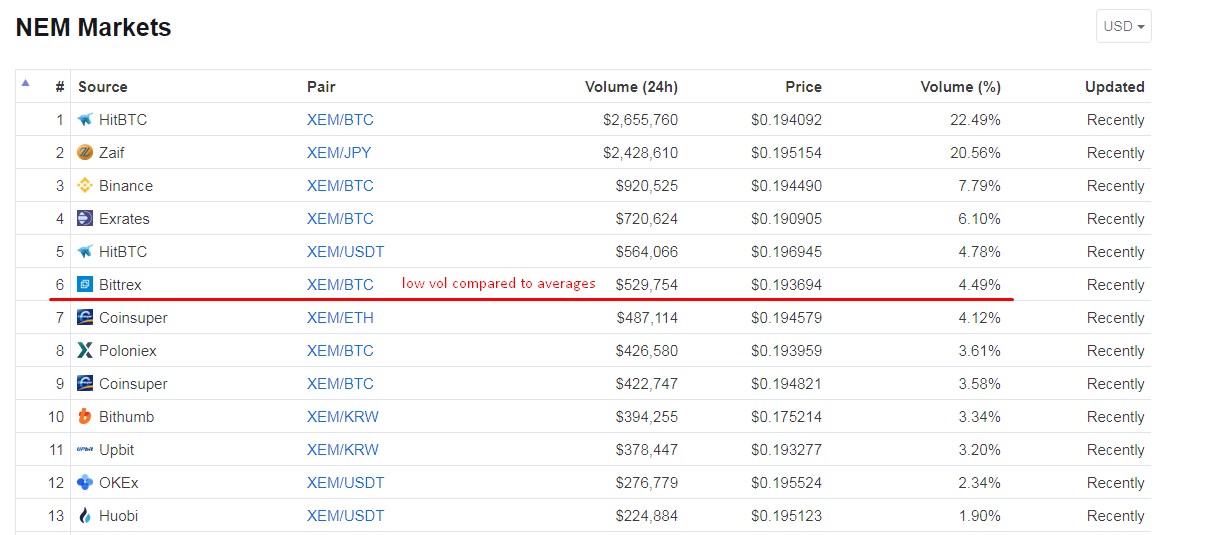The image size is (1232, 535).
Task: Click the Exrates exchange logo
Action: [x=85, y=219]
